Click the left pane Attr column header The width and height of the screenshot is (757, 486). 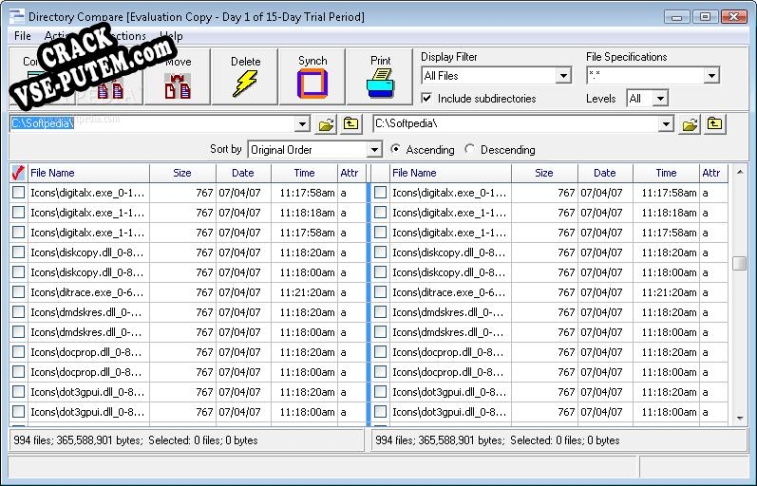[x=351, y=173]
